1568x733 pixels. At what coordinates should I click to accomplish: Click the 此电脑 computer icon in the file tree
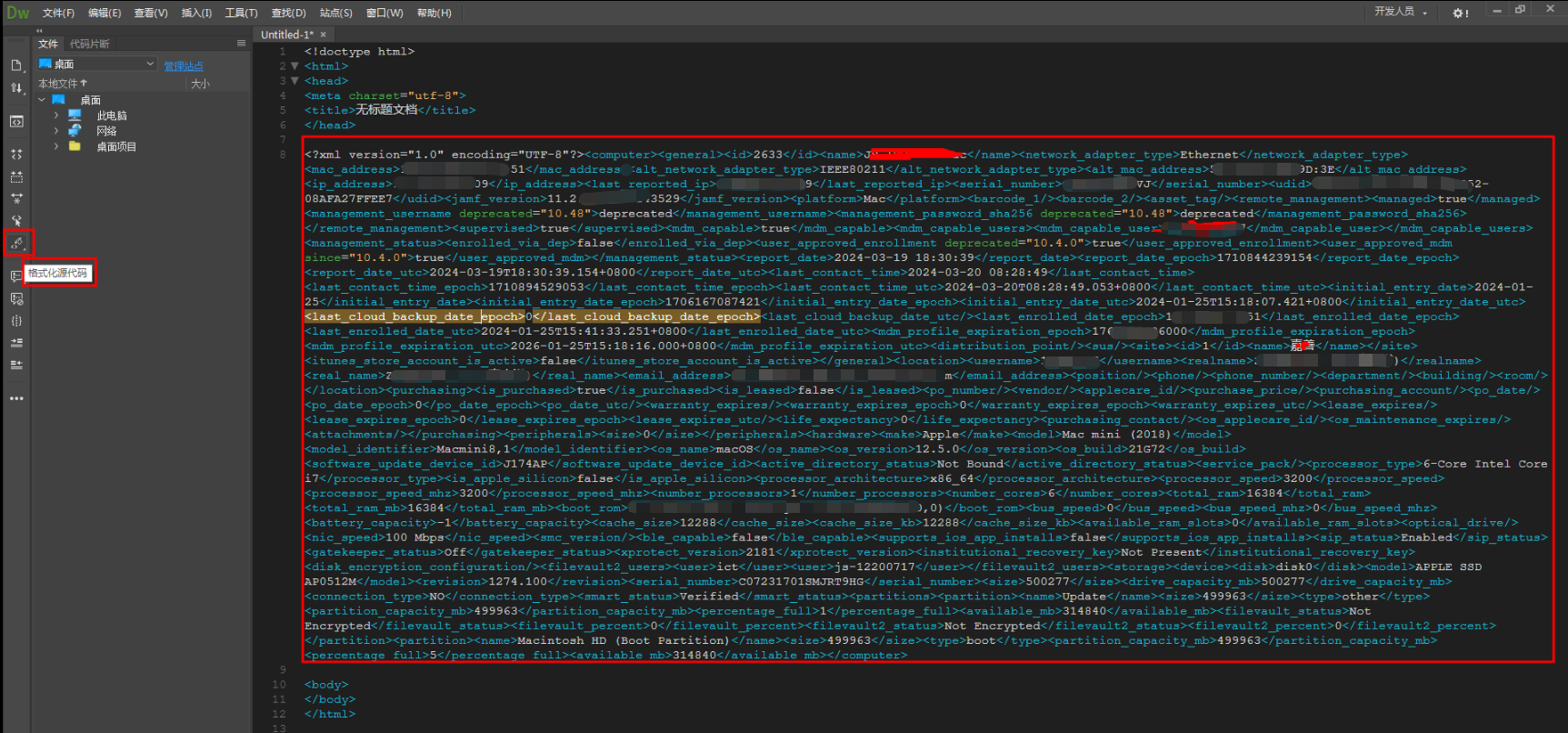75,115
